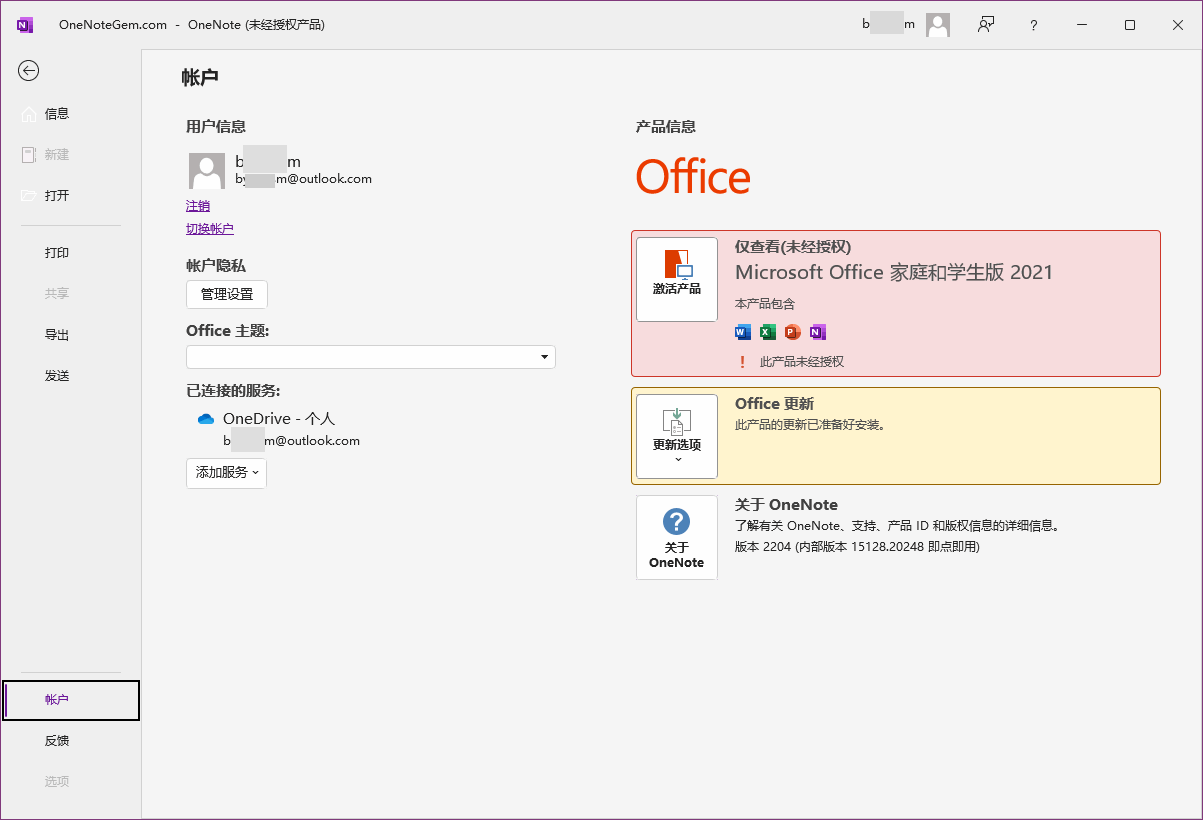
Task: Click the 'Microsoft Office 家庭和学生版 2021' text
Action: (894, 272)
